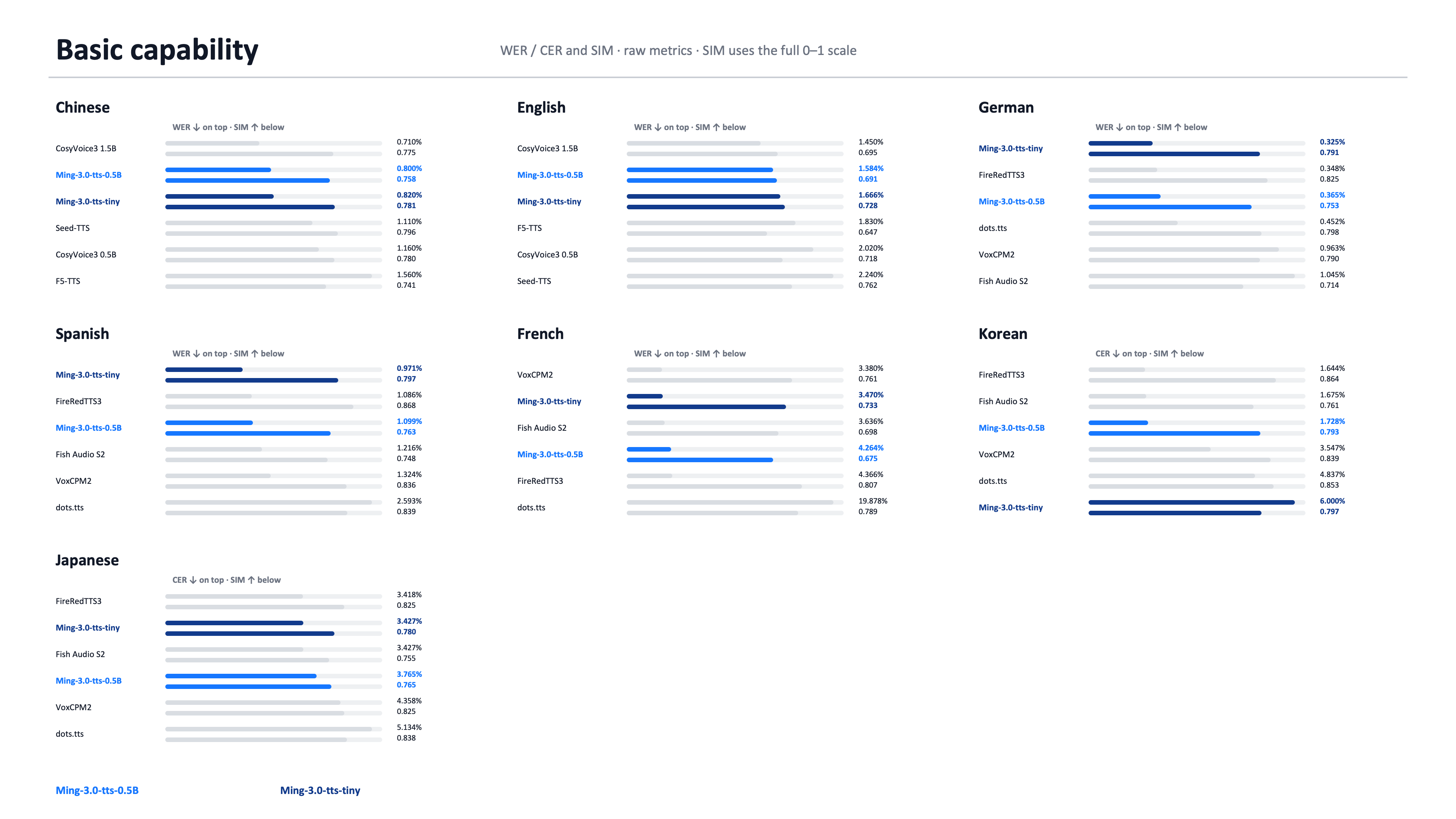The width and height of the screenshot is (1456, 819).
Task: Click Fish Audio S2 label in French section
Action: [541, 428]
